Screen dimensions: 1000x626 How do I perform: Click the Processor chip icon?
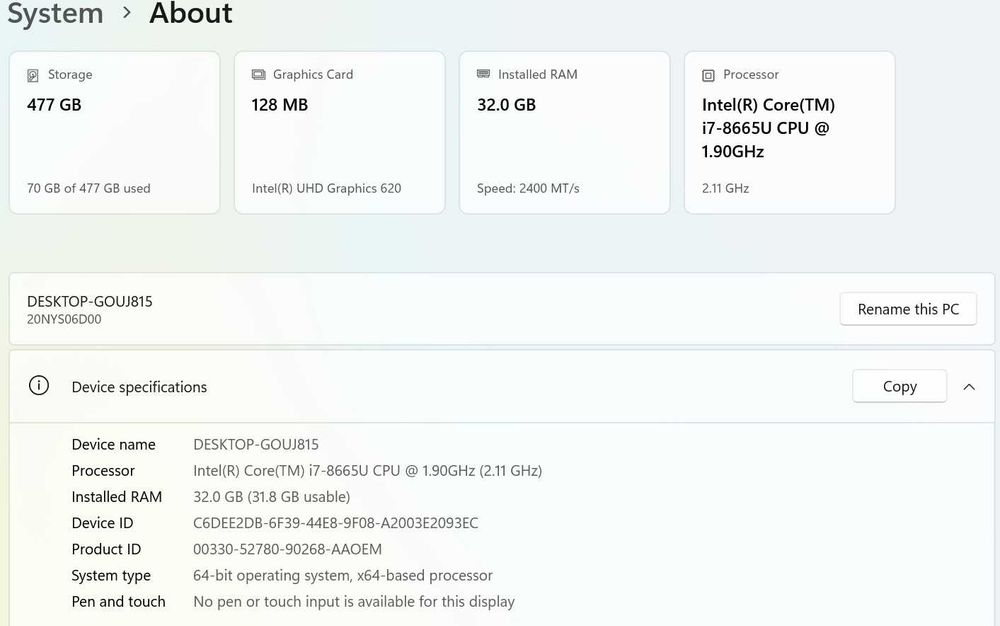pos(708,75)
